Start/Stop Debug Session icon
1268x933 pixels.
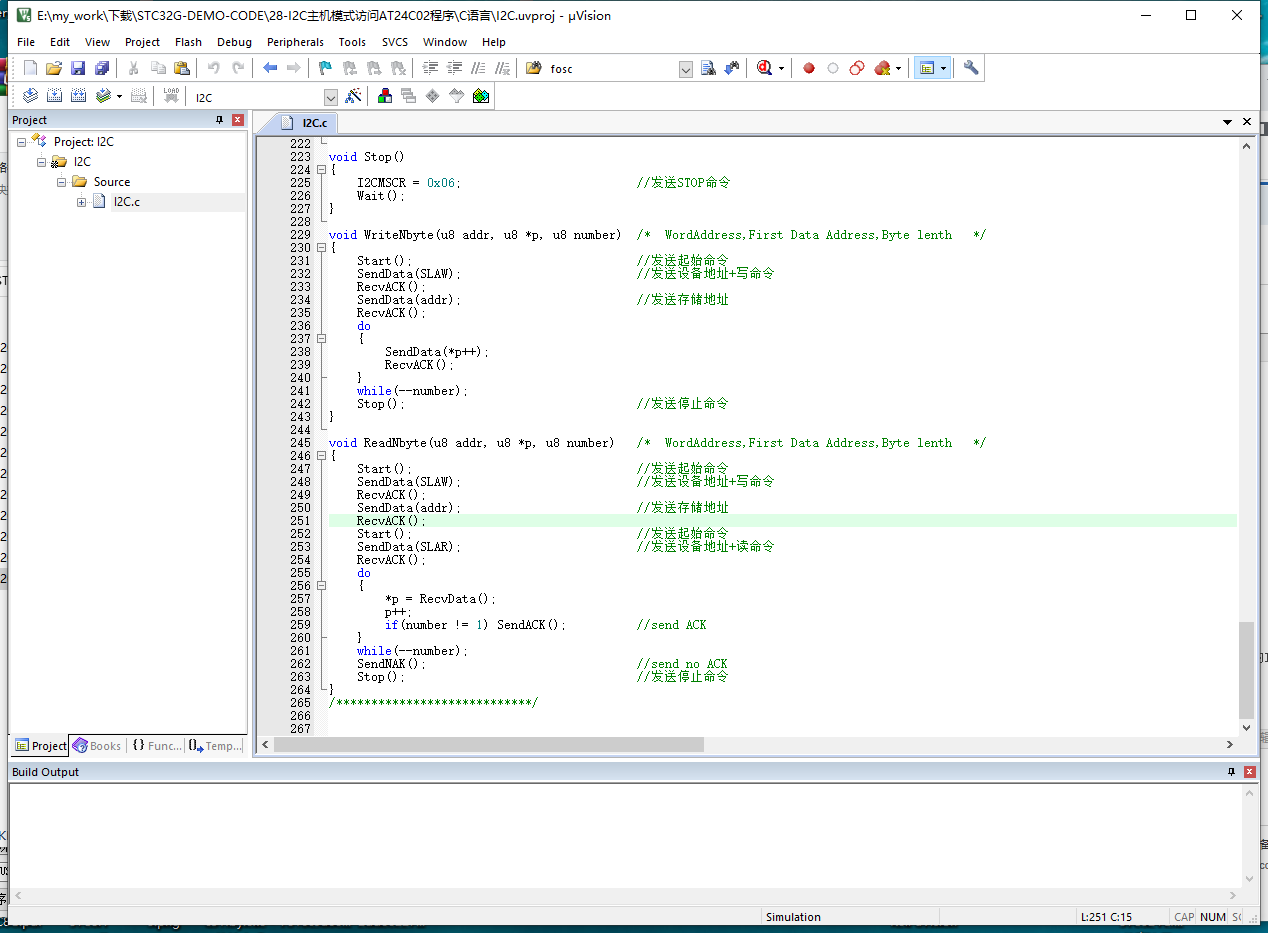tap(764, 68)
